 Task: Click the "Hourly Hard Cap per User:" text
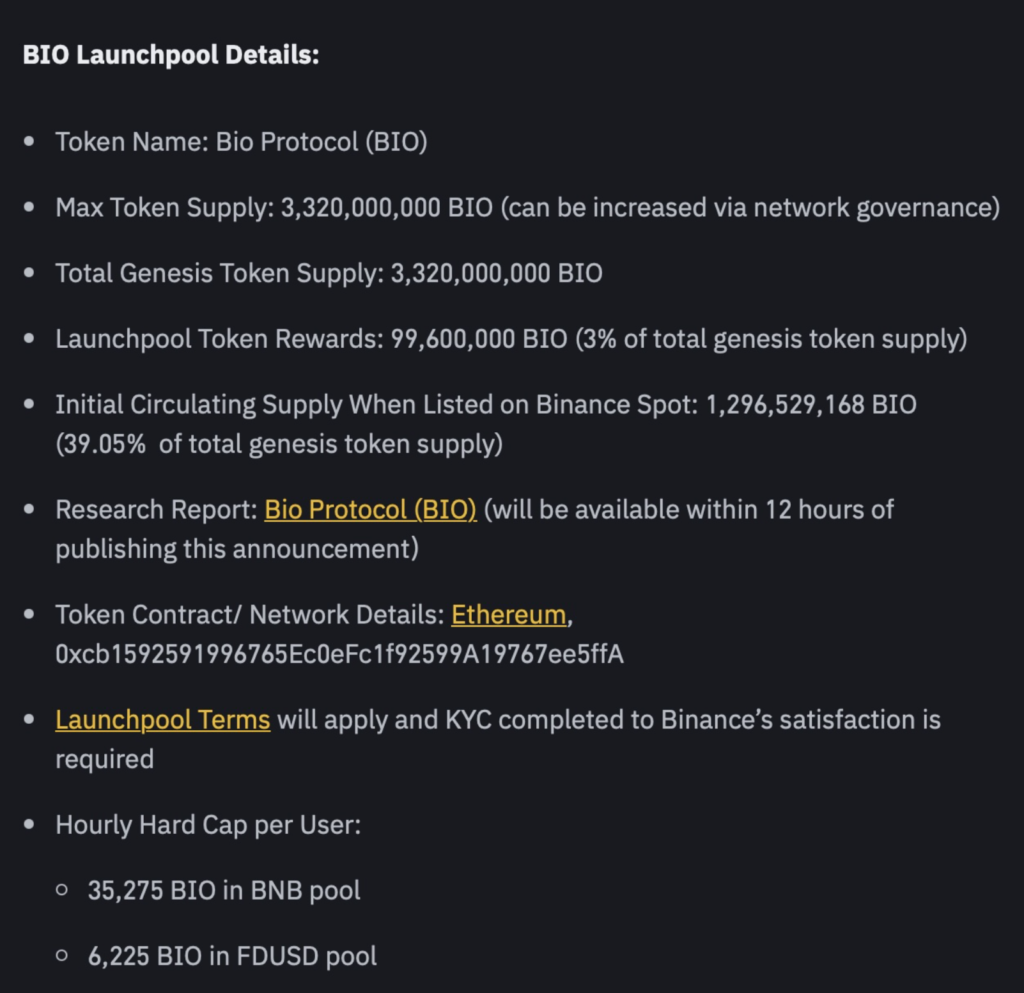click(207, 825)
